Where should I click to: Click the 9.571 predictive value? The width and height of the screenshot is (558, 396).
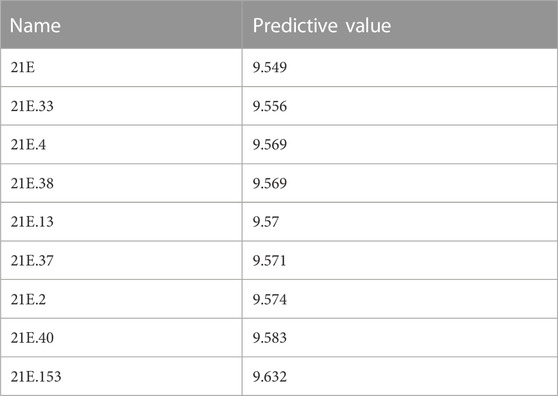click(269, 260)
